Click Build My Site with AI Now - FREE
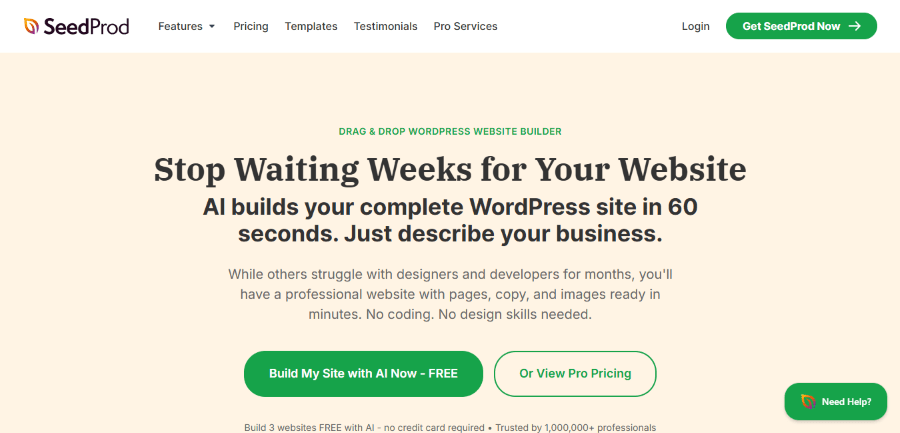Screen dimensions: 900x433 tap(363, 374)
